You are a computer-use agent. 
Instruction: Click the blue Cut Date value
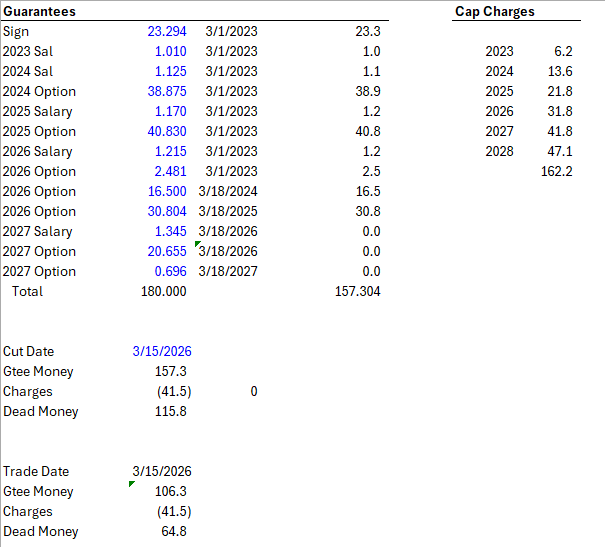click(162, 351)
